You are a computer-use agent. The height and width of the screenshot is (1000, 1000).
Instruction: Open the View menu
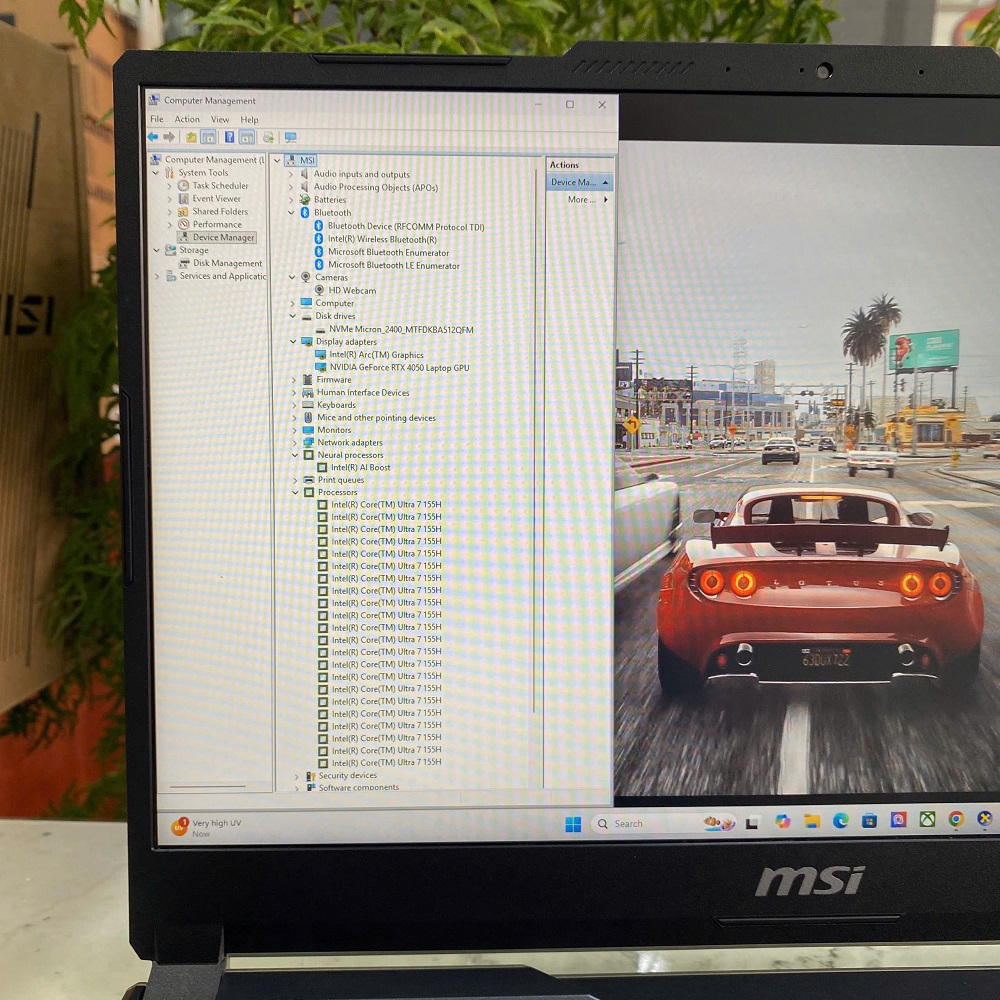coord(220,119)
